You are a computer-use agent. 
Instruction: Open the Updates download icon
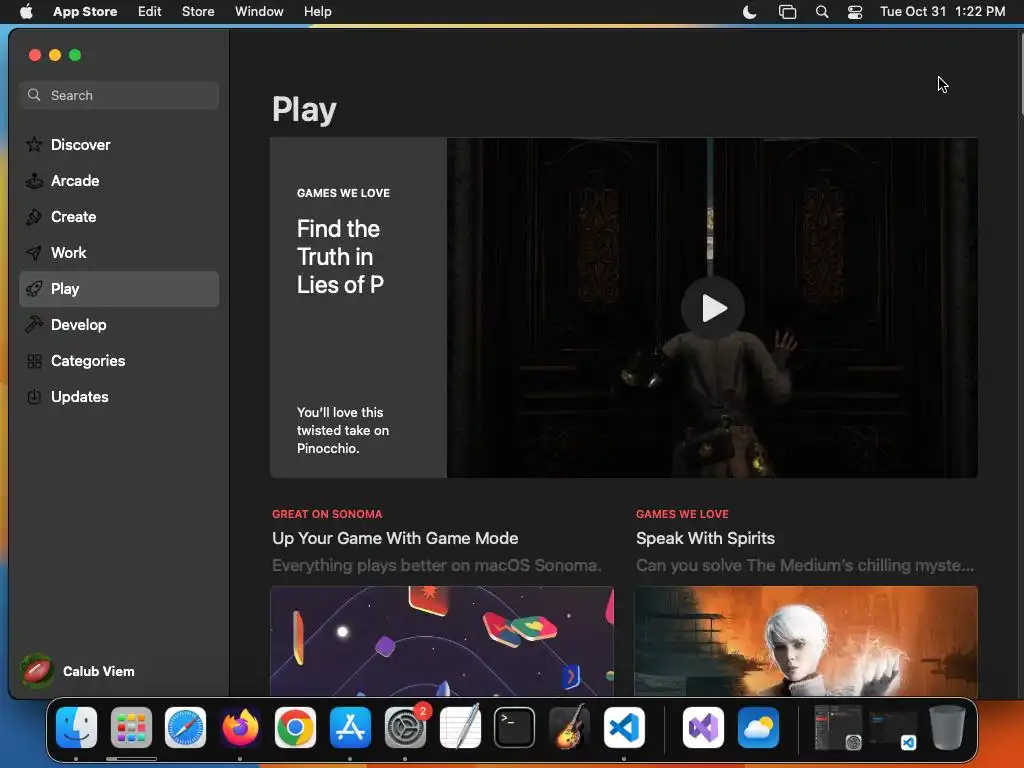[34, 396]
